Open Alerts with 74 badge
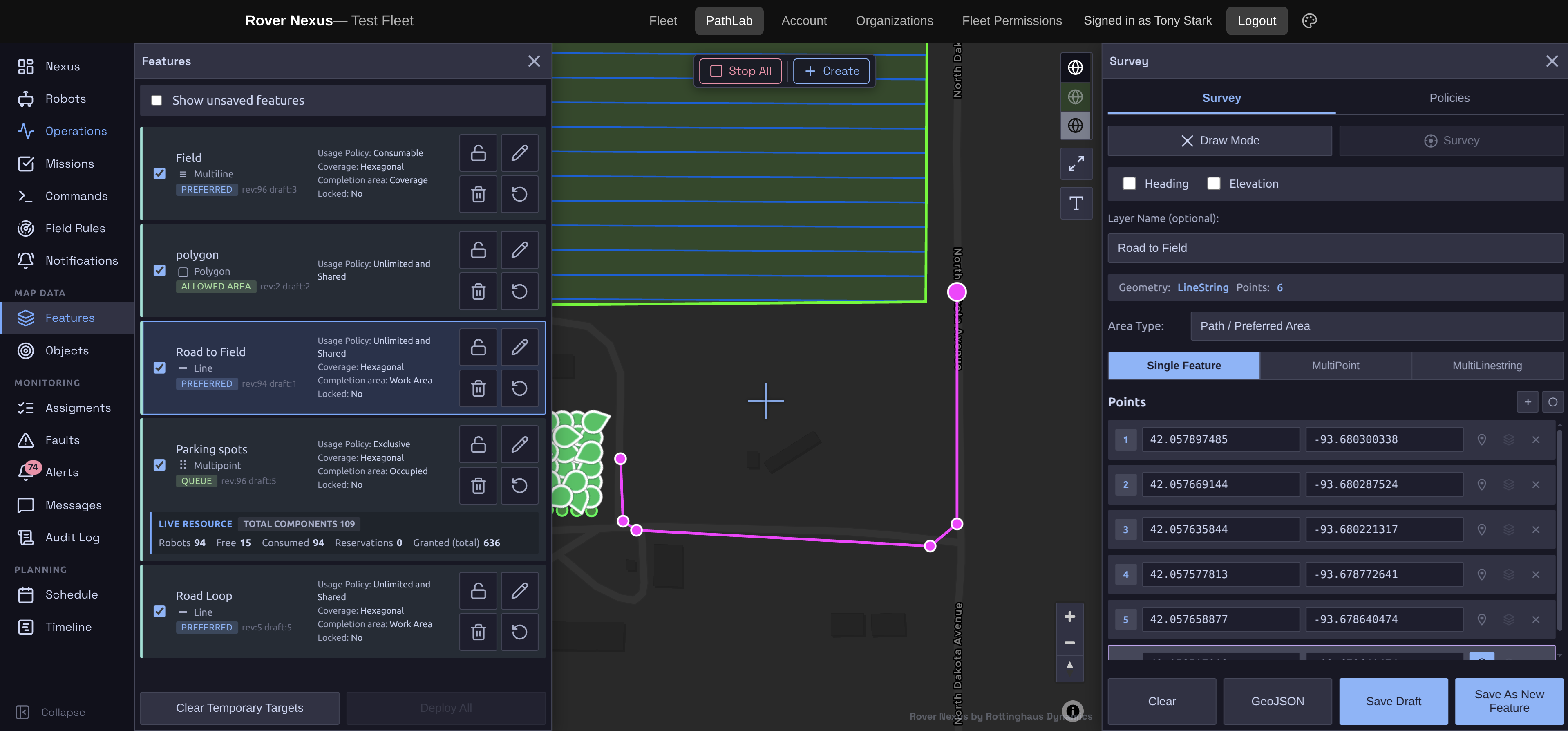The width and height of the screenshot is (1568, 731). click(67, 473)
